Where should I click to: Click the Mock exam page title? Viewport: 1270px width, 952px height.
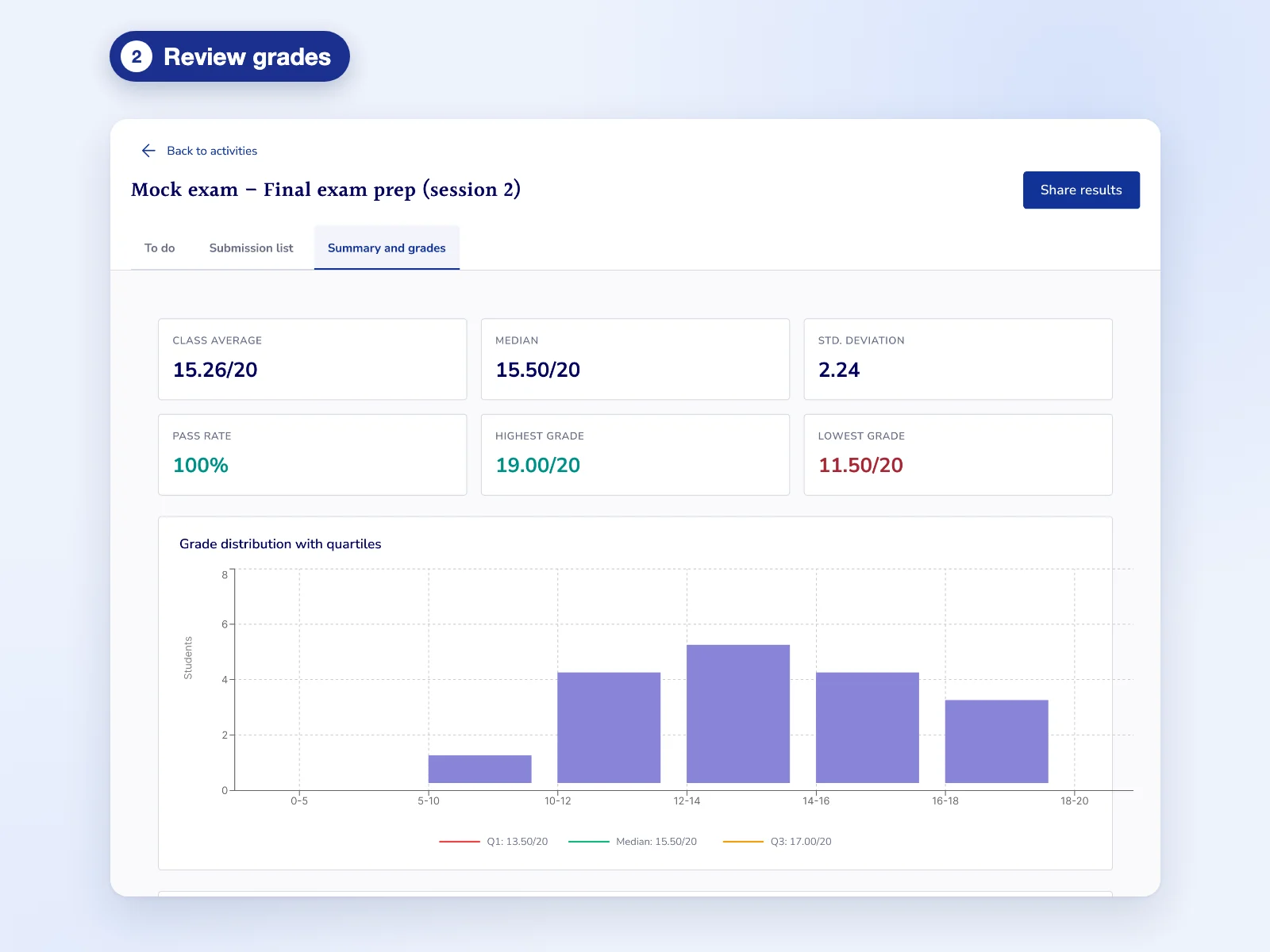(x=325, y=190)
